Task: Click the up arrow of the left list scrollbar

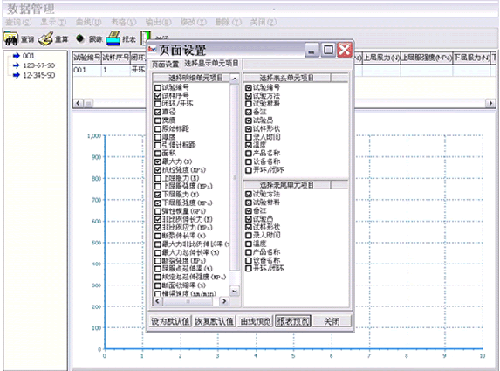Action: 234,79
